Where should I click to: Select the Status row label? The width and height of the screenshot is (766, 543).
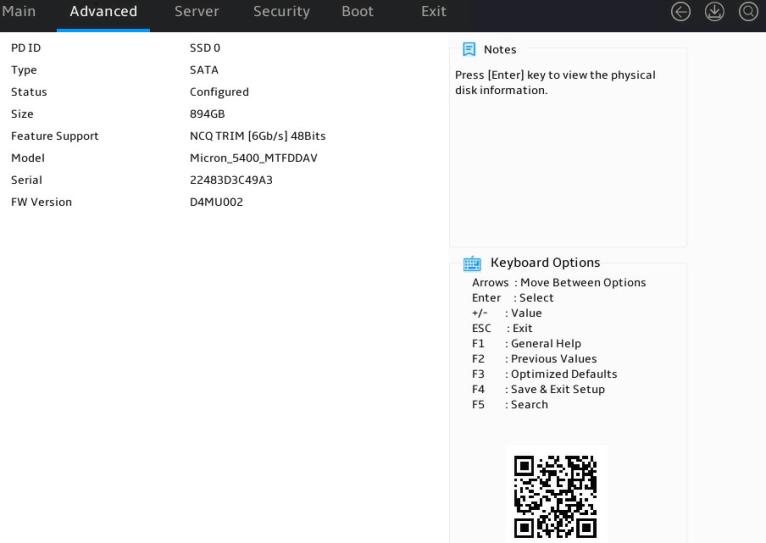[x=29, y=92]
